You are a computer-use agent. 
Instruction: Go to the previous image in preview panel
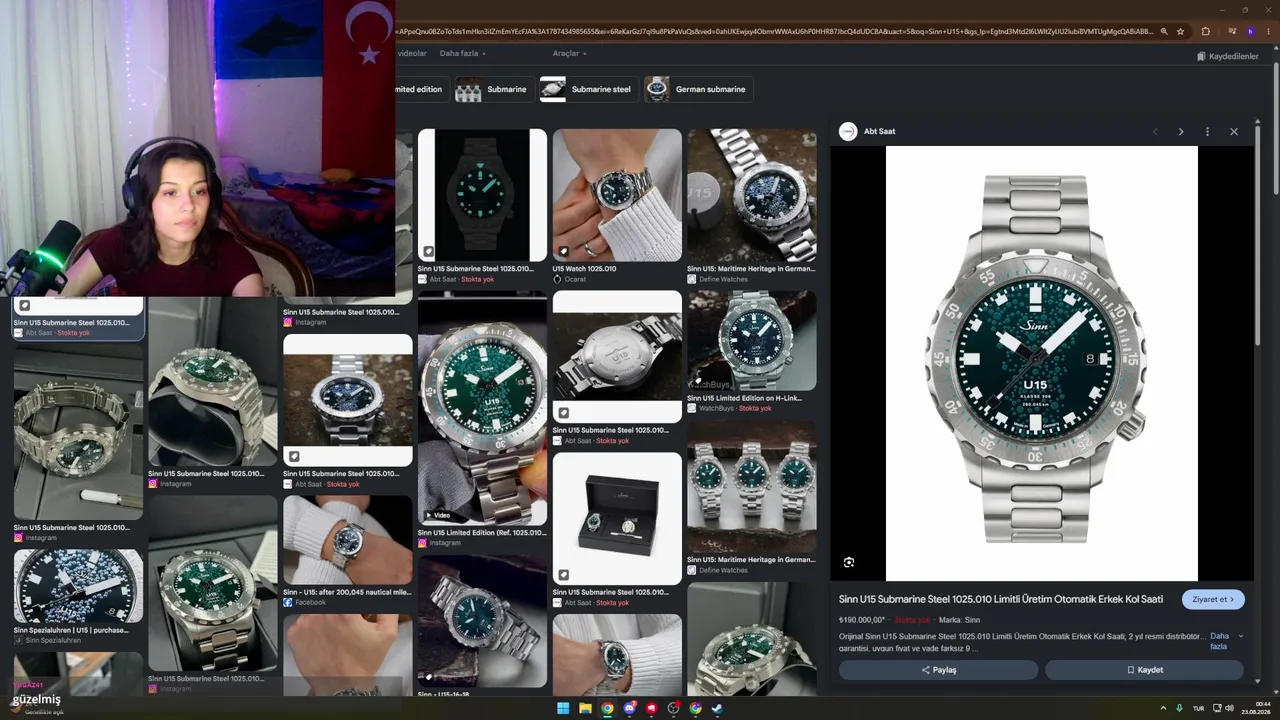1155,132
